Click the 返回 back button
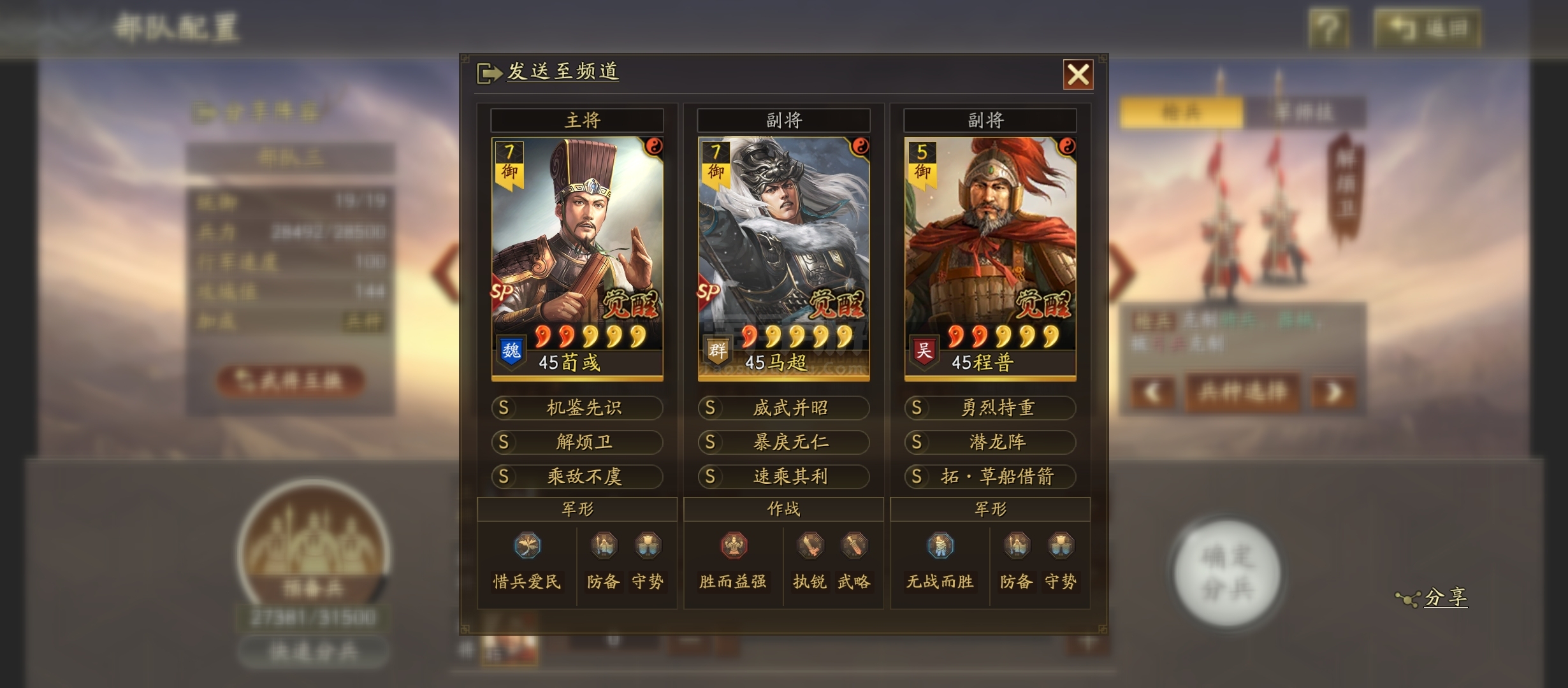Screen dimensions: 1568x688 coord(1426,29)
